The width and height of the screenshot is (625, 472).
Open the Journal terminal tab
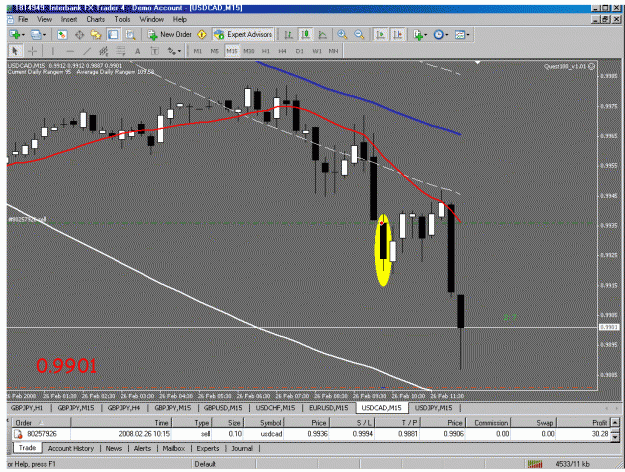(242, 448)
